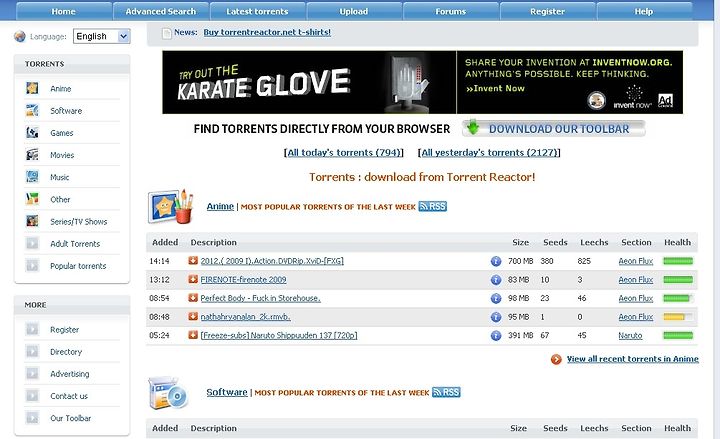This screenshot has width=720, height=439.
Task: Click the Games category icon in sidebar
Action: (x=32, y=133)
